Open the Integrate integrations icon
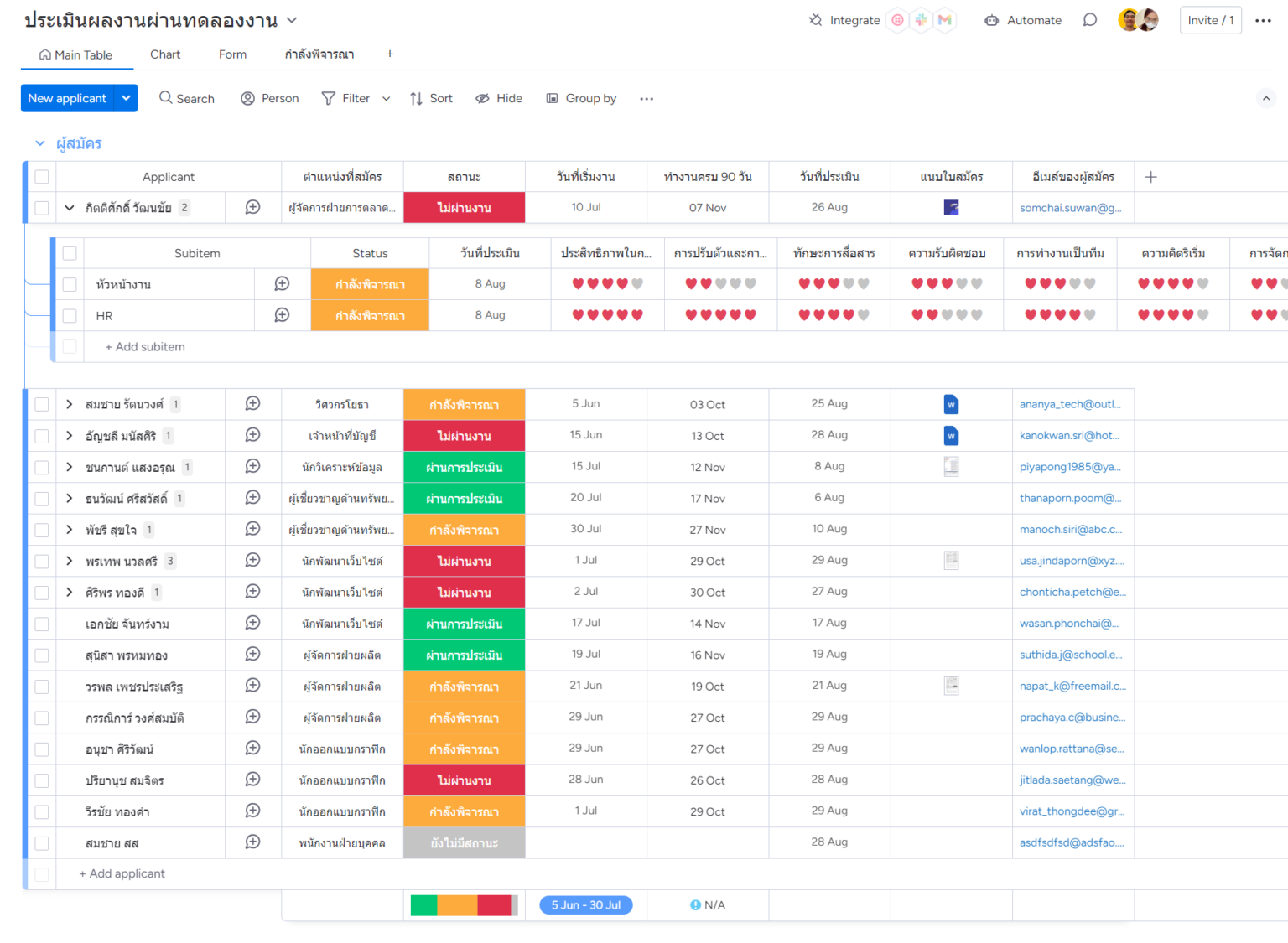The image size is (1288, 943). 815,20
